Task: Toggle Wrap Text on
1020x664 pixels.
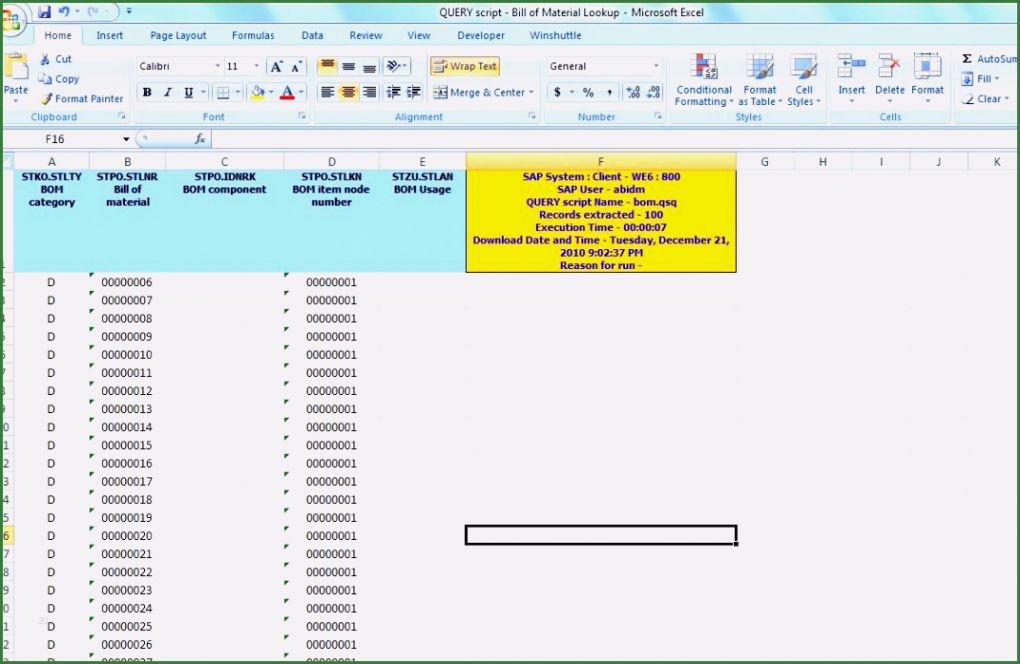Action: (463, 66)
